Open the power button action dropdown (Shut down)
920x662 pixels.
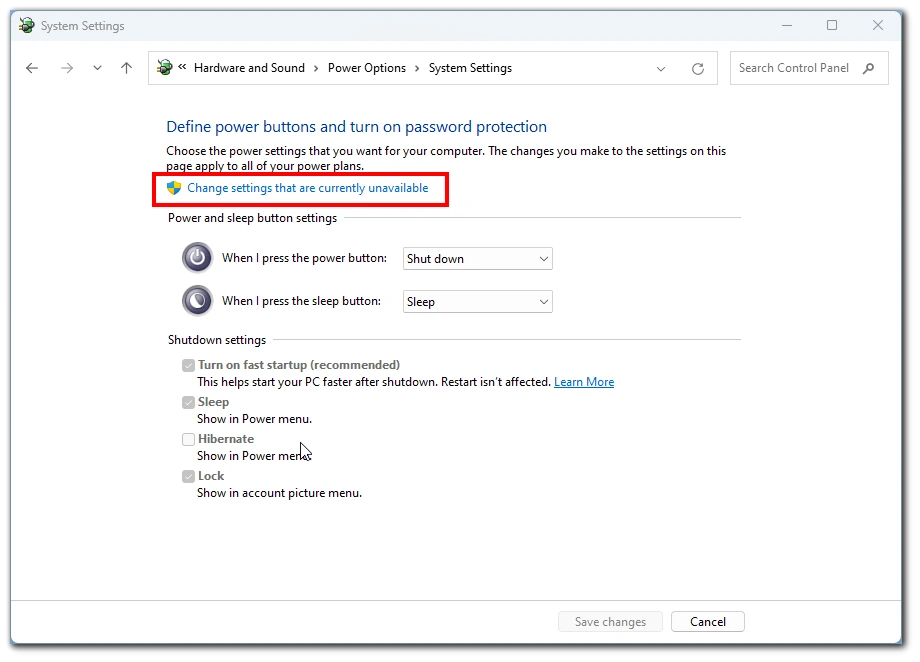click(478, 259)
